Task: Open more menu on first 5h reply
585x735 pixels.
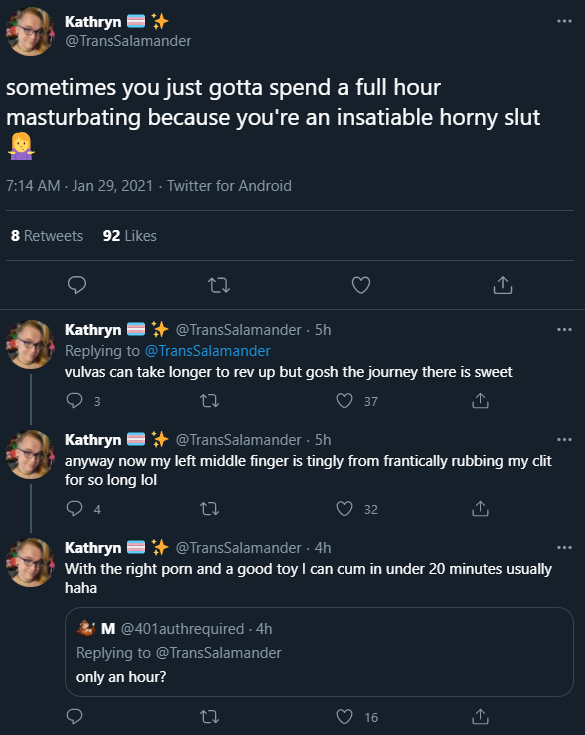Action: tap(564, 330)
